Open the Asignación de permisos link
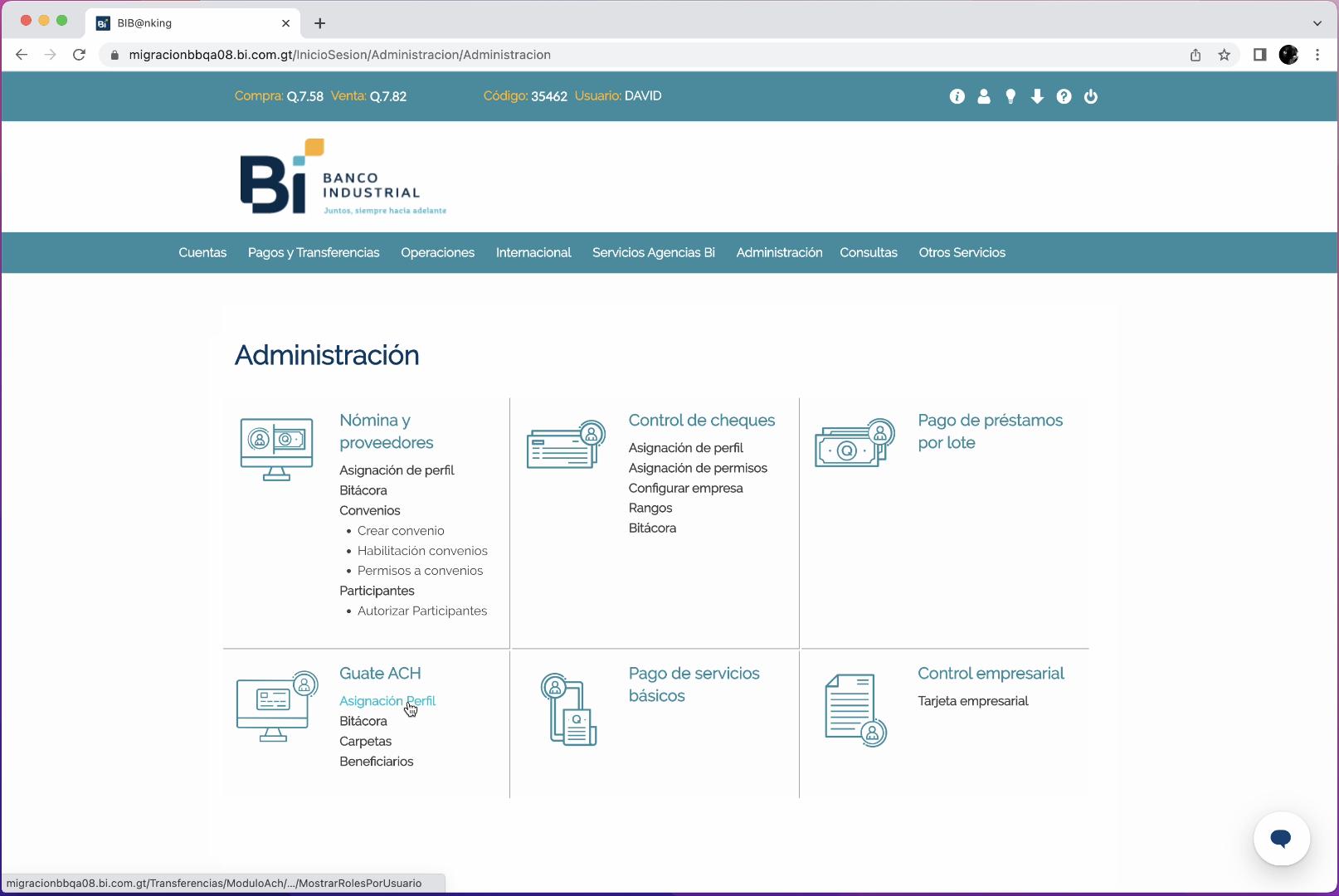This screenshot has height=896, width=1339. 698,468
